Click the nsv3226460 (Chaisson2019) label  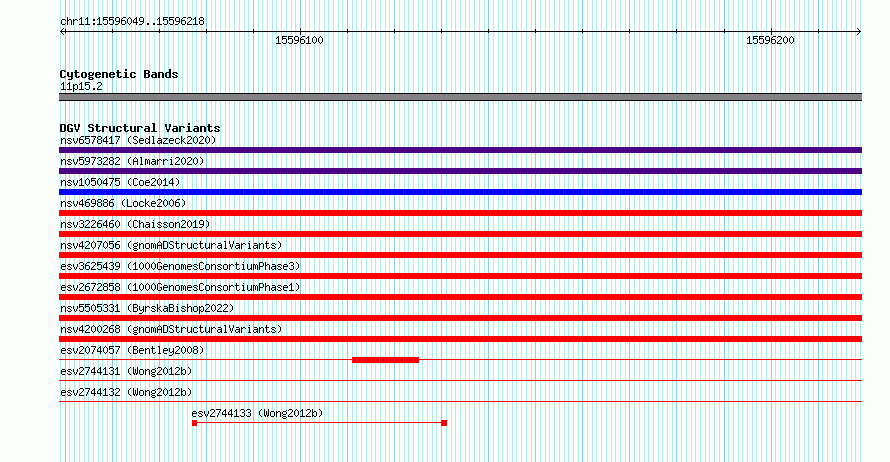[135, 224]
